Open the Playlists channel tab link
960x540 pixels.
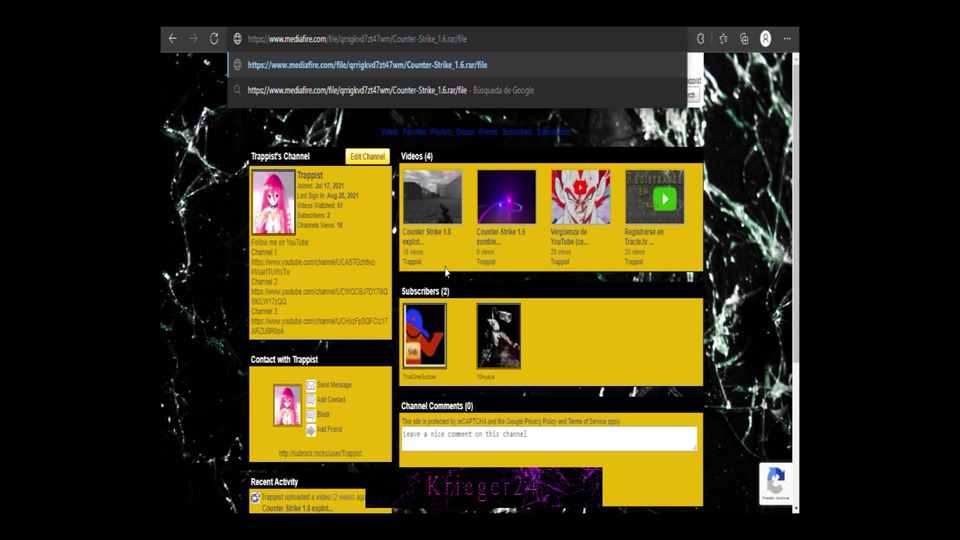pos(441,132)
